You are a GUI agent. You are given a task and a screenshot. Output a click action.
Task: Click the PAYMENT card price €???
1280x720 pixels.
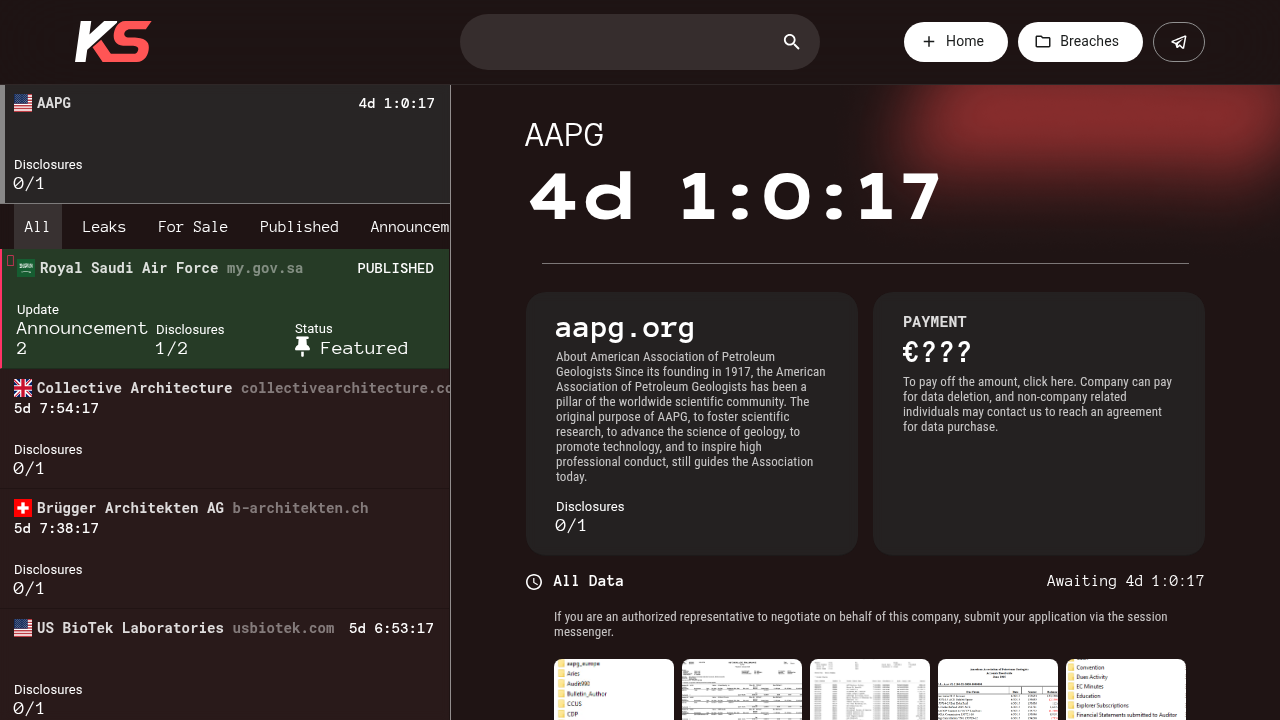[x=937, y=352]
